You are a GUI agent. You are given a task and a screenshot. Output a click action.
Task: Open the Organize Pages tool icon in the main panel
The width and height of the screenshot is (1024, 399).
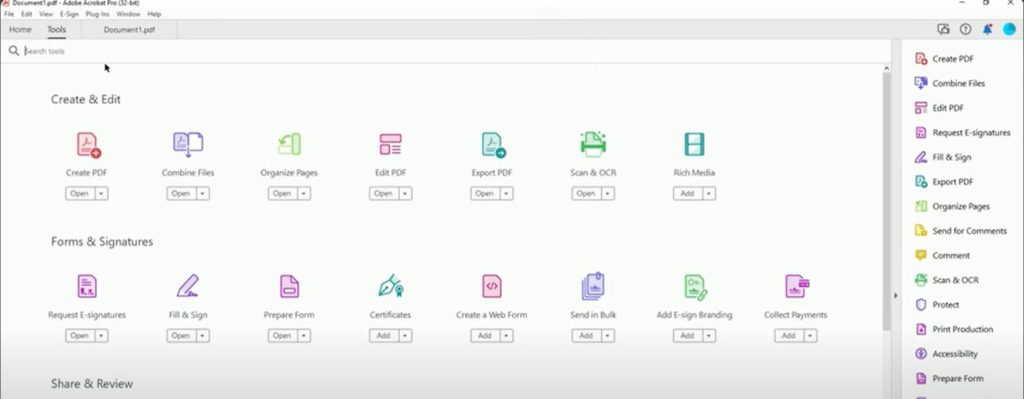click(x=289, y=144)
